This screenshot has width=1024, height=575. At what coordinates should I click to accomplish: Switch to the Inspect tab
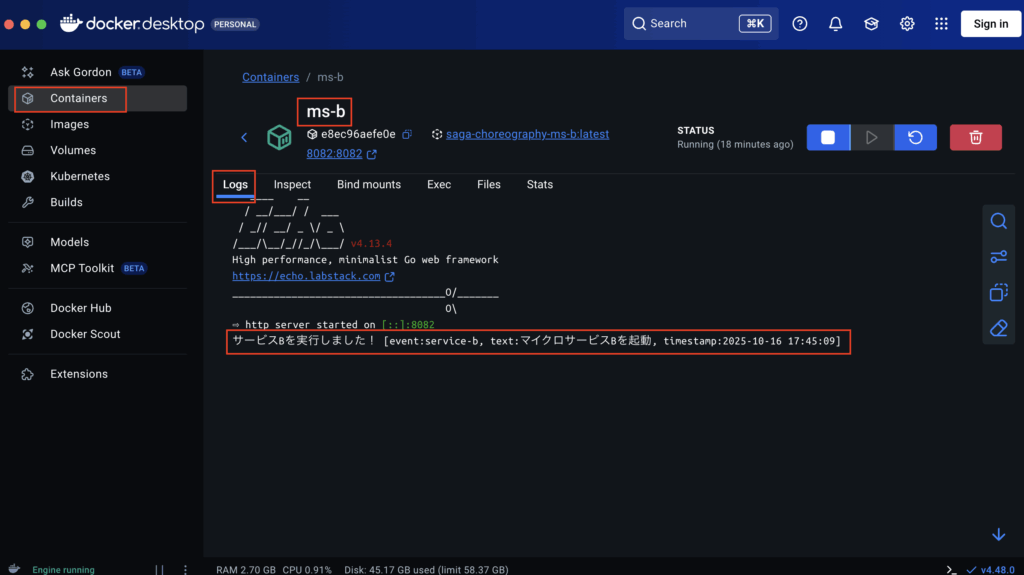(292, 185)
